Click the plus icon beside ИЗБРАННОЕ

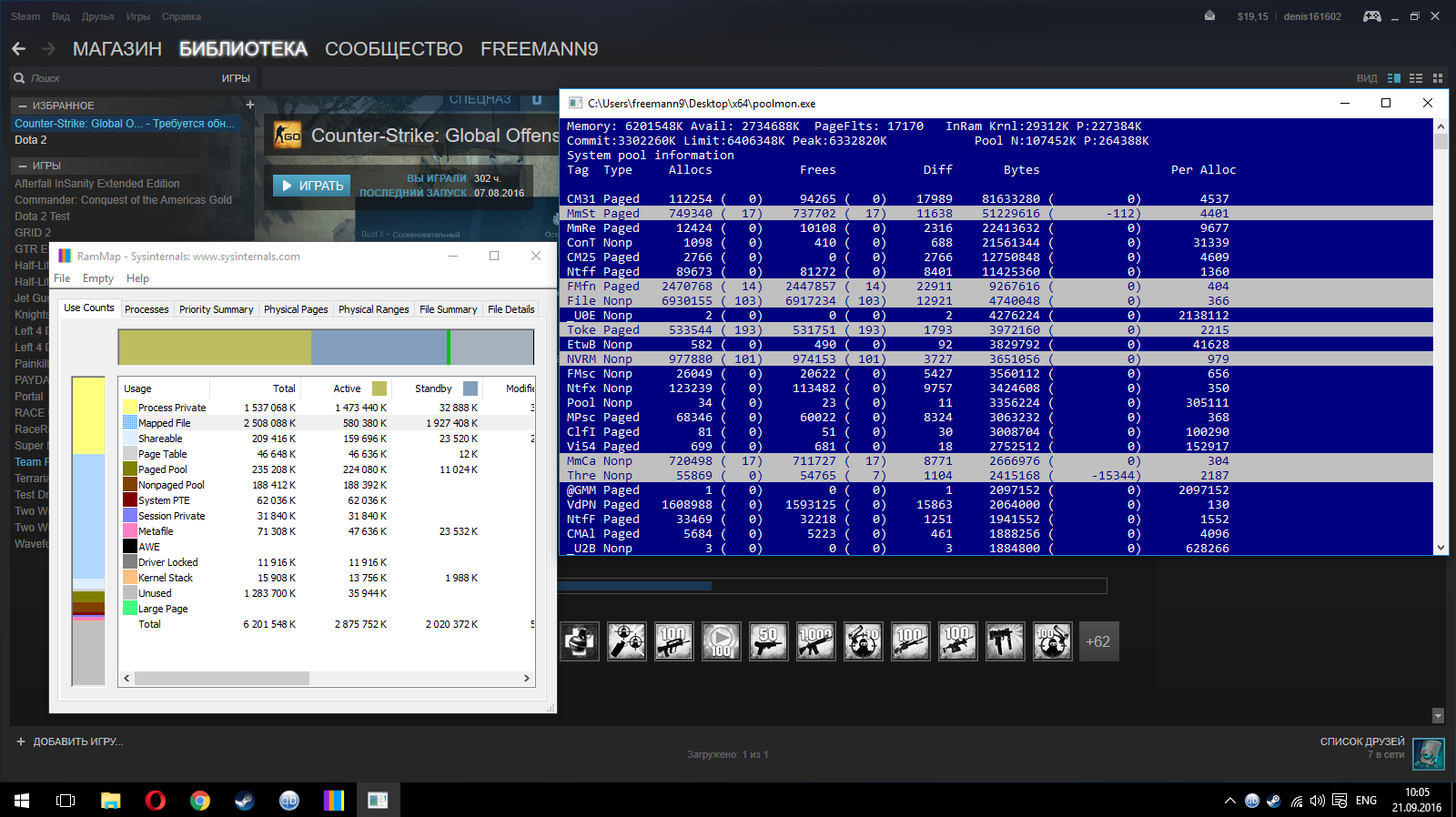[250, 105]
